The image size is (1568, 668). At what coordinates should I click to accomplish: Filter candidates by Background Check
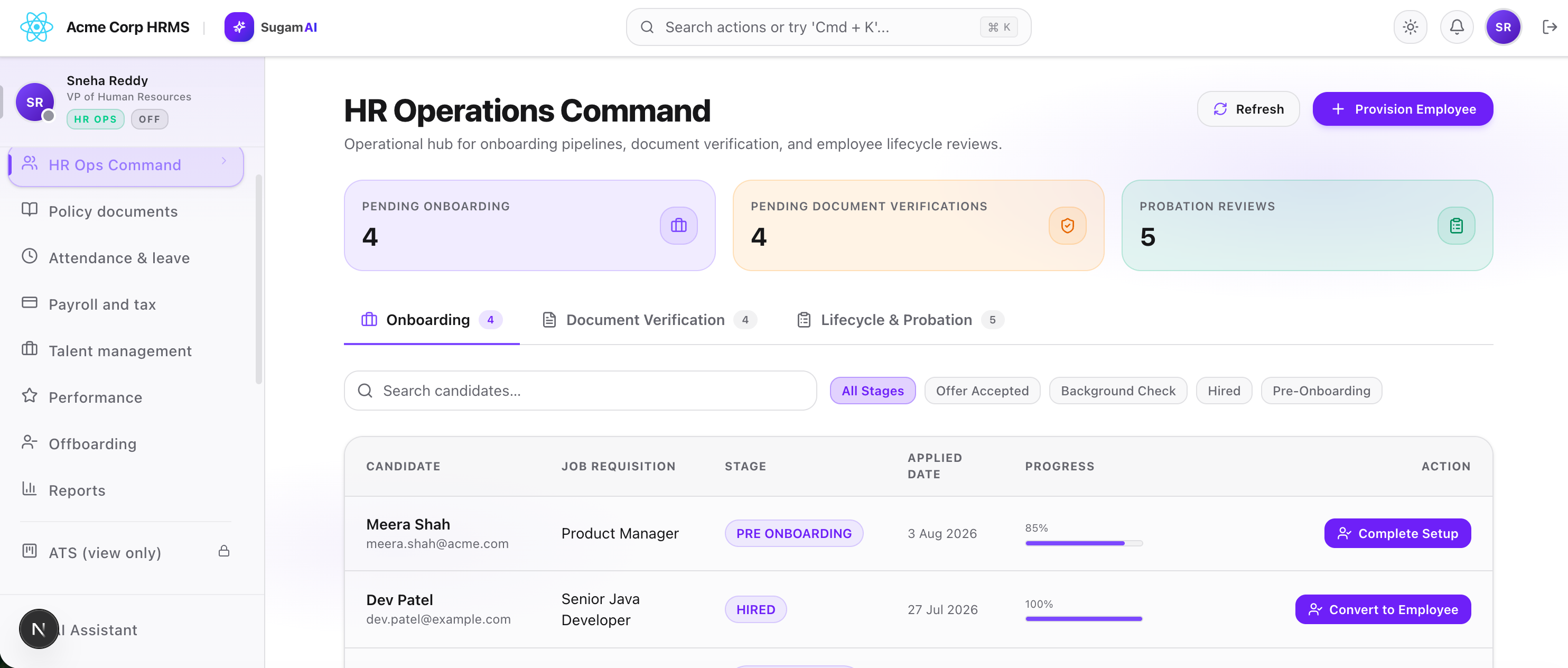click(1117, 391)
